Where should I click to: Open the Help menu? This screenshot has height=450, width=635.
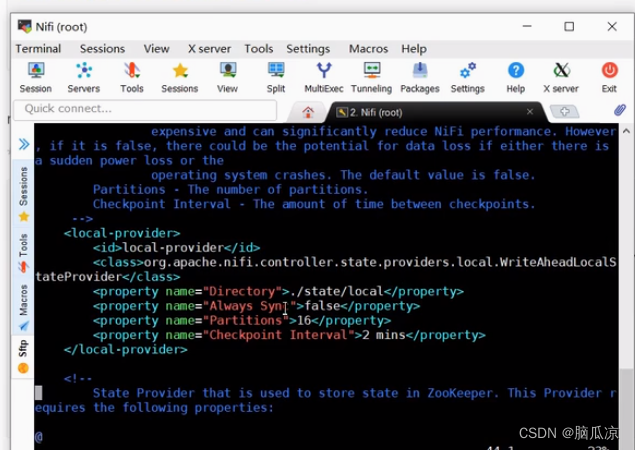414,49
